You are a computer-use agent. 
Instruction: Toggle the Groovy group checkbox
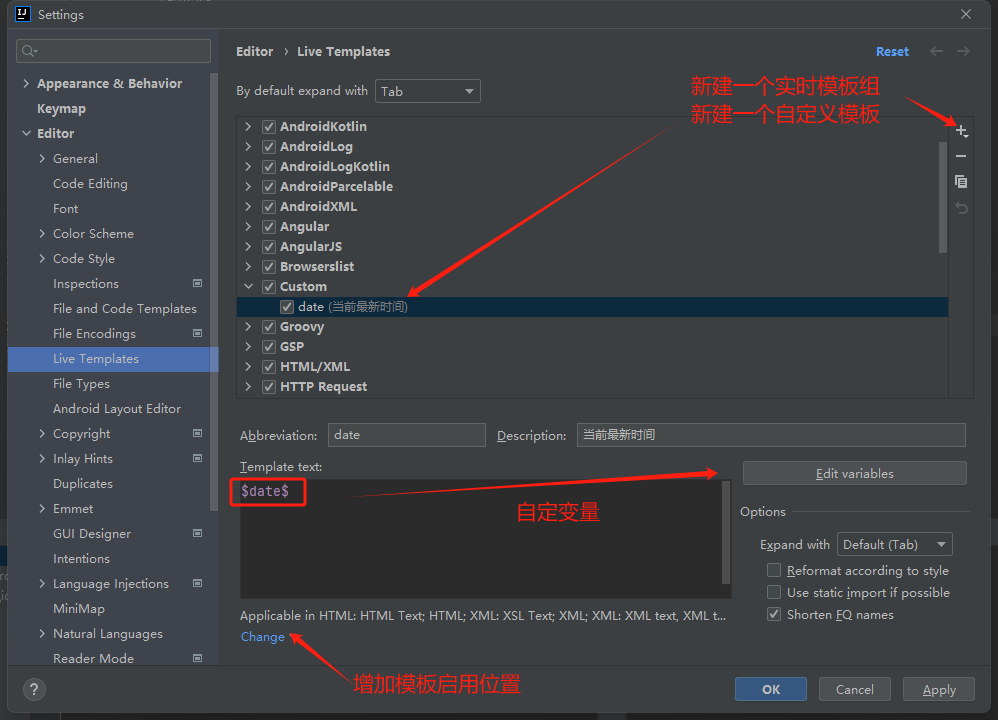pos(269,327)
